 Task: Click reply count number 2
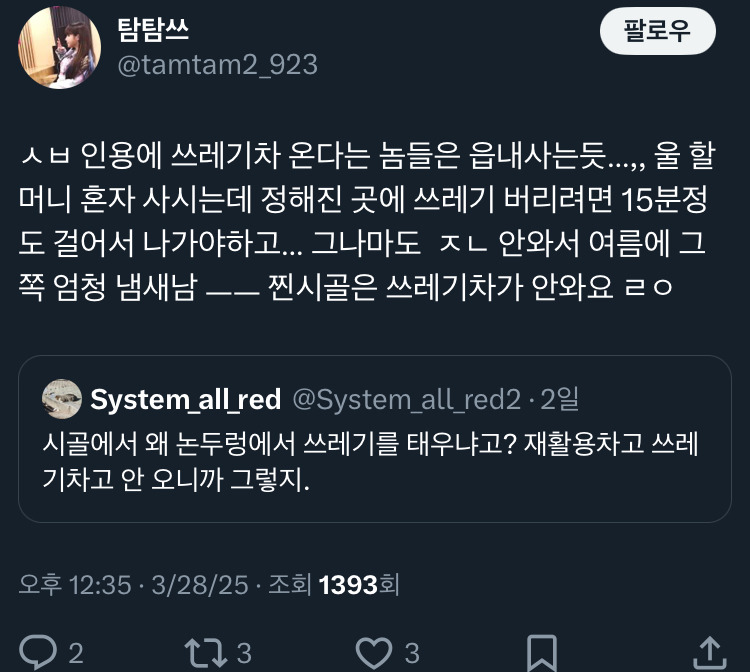coord(76,653)
